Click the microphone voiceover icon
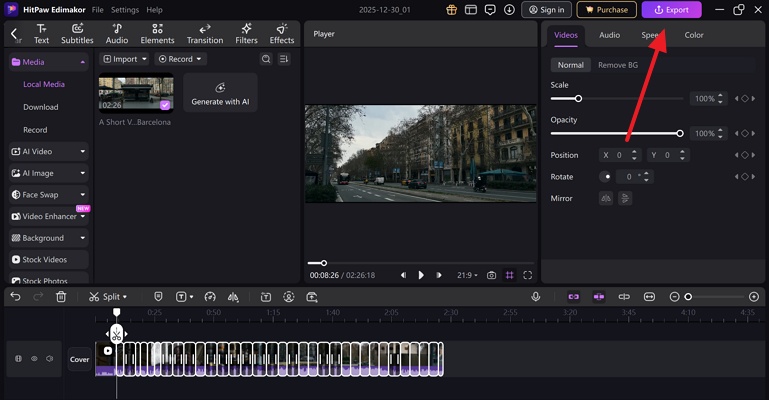Viewport: 769px width, 400px height. pyautogui.click(x=536, y=297)
